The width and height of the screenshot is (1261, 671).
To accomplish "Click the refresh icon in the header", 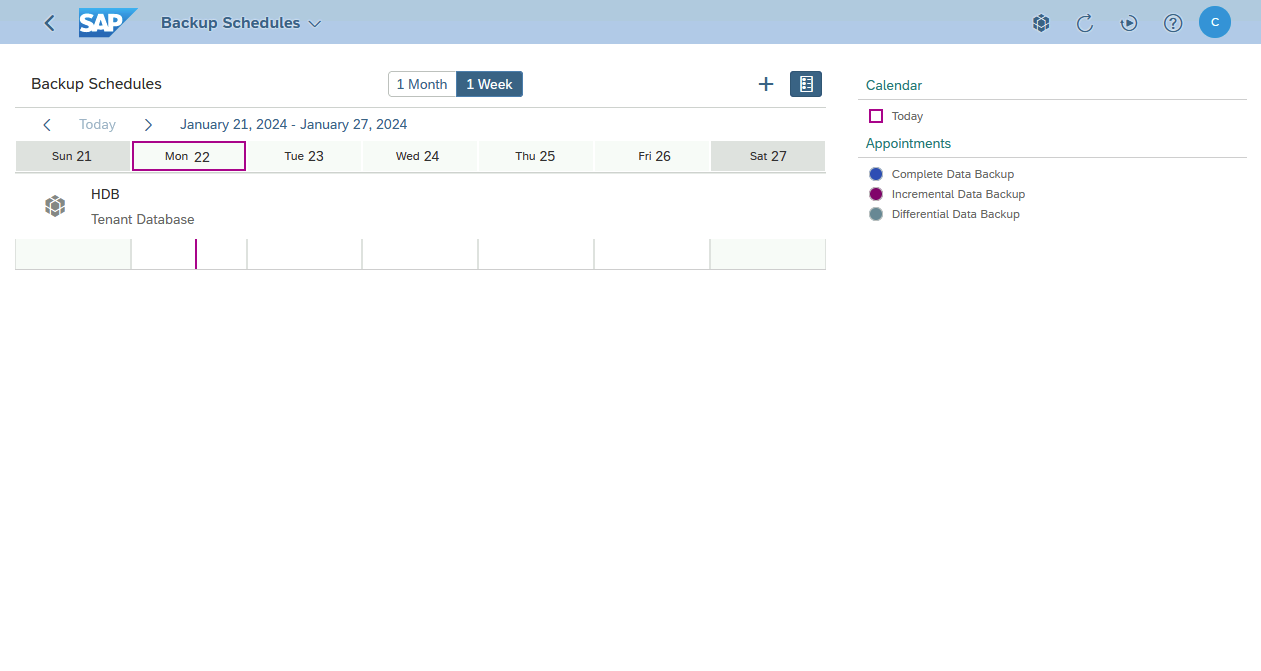I will [x=1084, y=22].
